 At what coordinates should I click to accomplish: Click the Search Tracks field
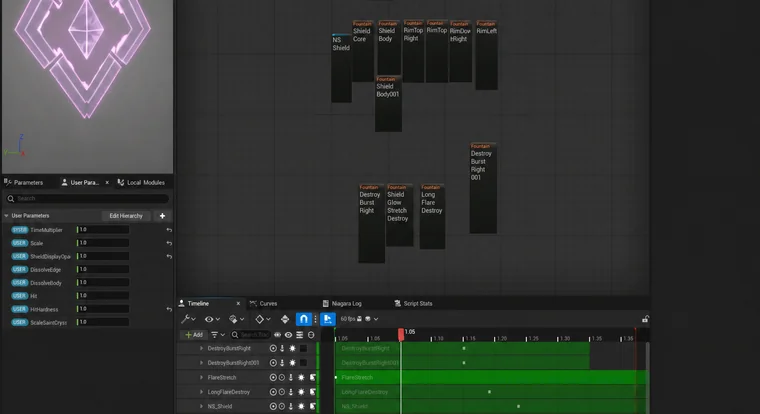click(x=250, y=334)
